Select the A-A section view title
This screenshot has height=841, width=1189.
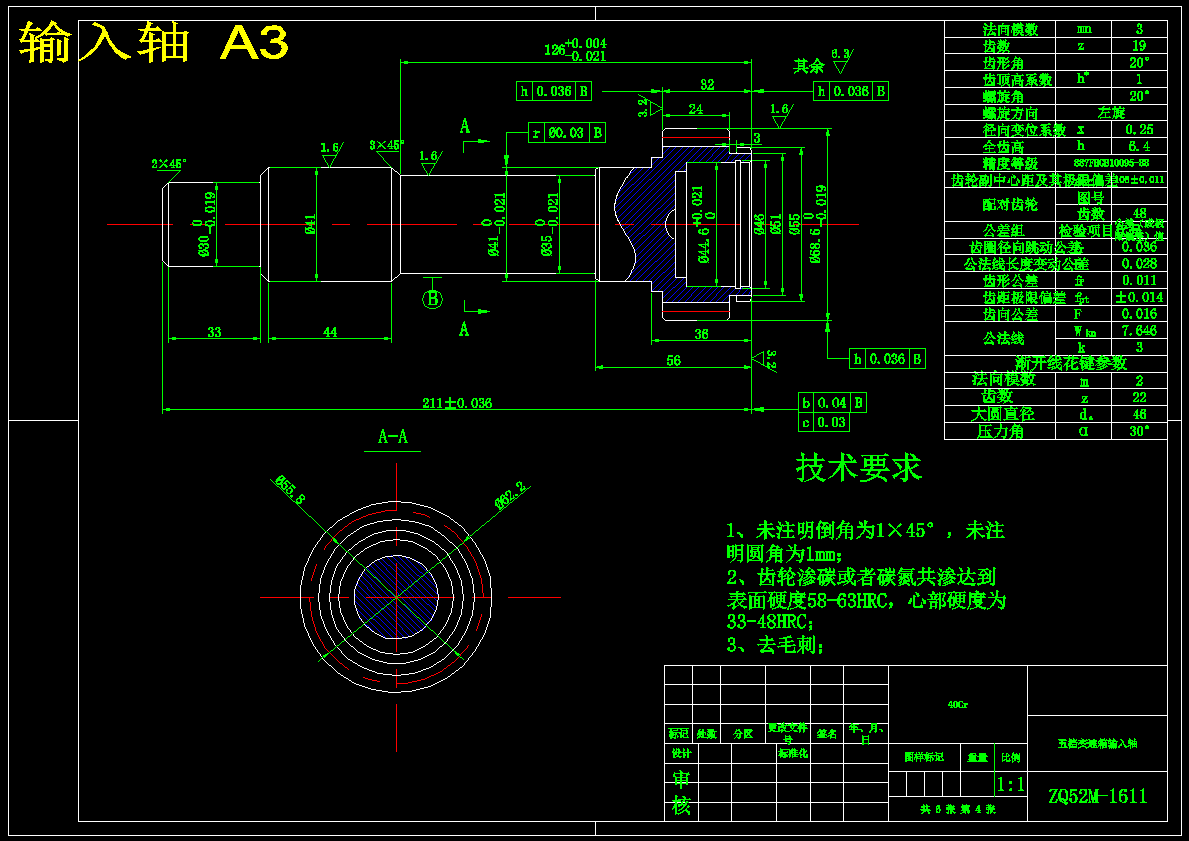(x=393, y=437)
